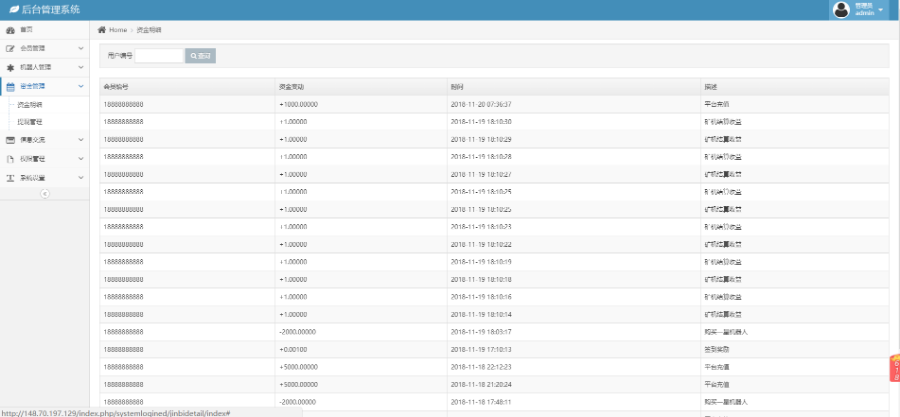The image size is (900, 417).
Task: Click the text icon for 系统设置
Action: (10, 178)
